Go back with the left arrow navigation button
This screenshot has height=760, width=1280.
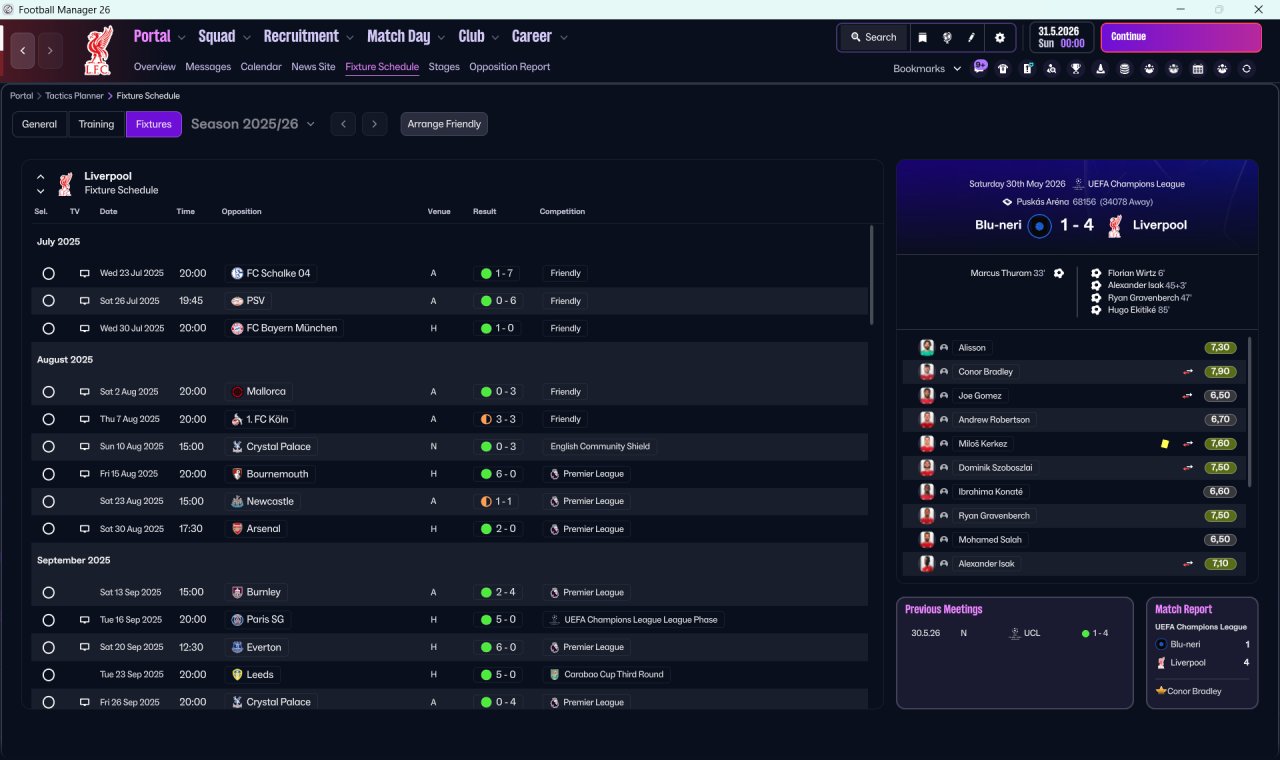point(23,50)
